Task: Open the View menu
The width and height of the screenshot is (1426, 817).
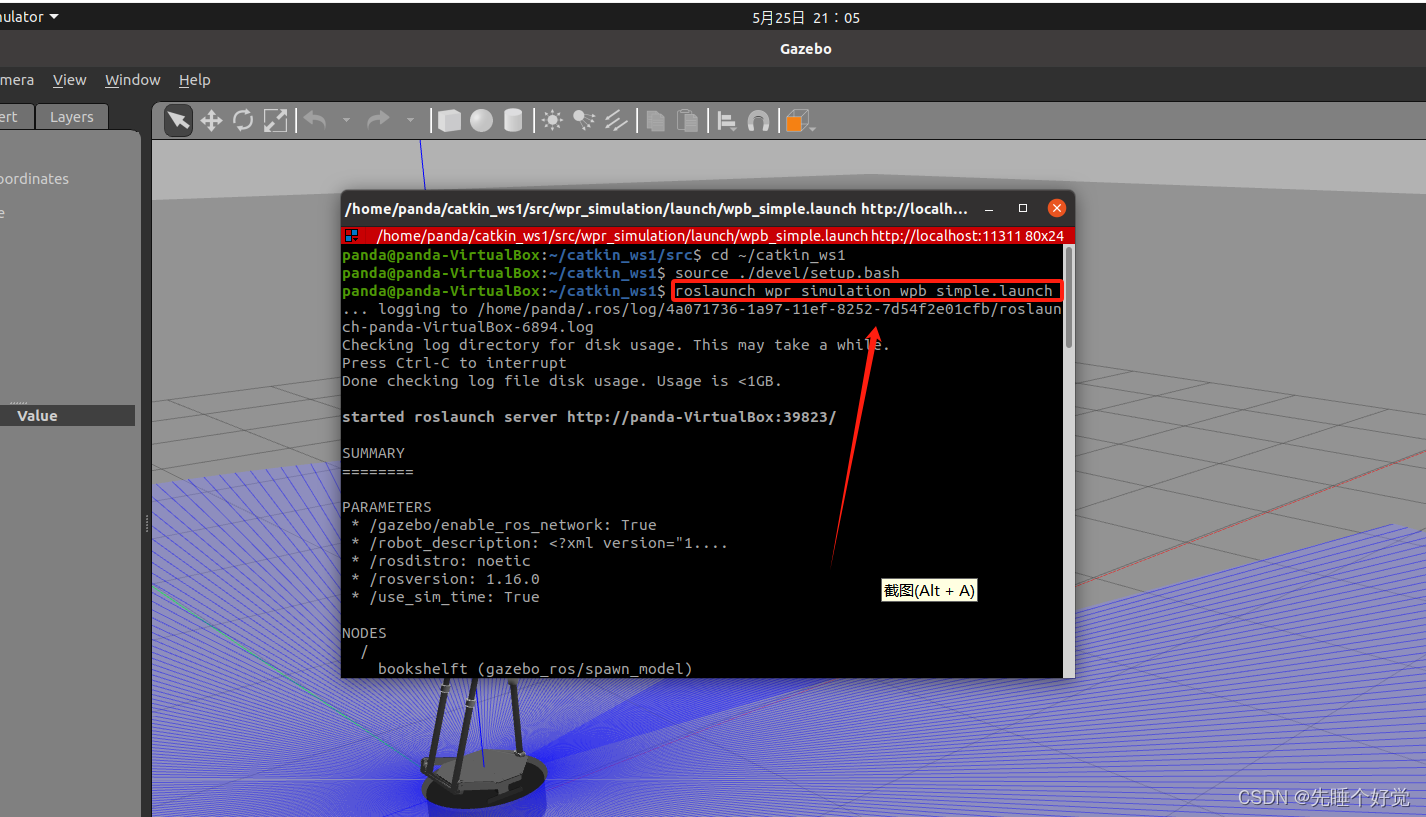Action: [70, 80]
